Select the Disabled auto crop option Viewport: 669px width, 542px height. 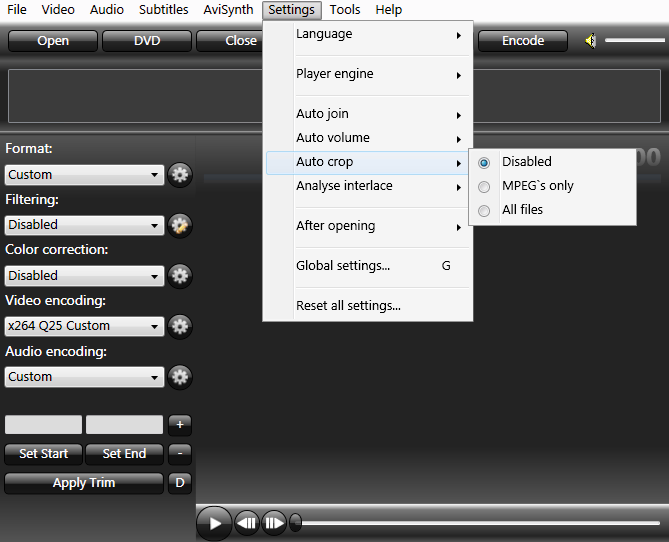526,162
